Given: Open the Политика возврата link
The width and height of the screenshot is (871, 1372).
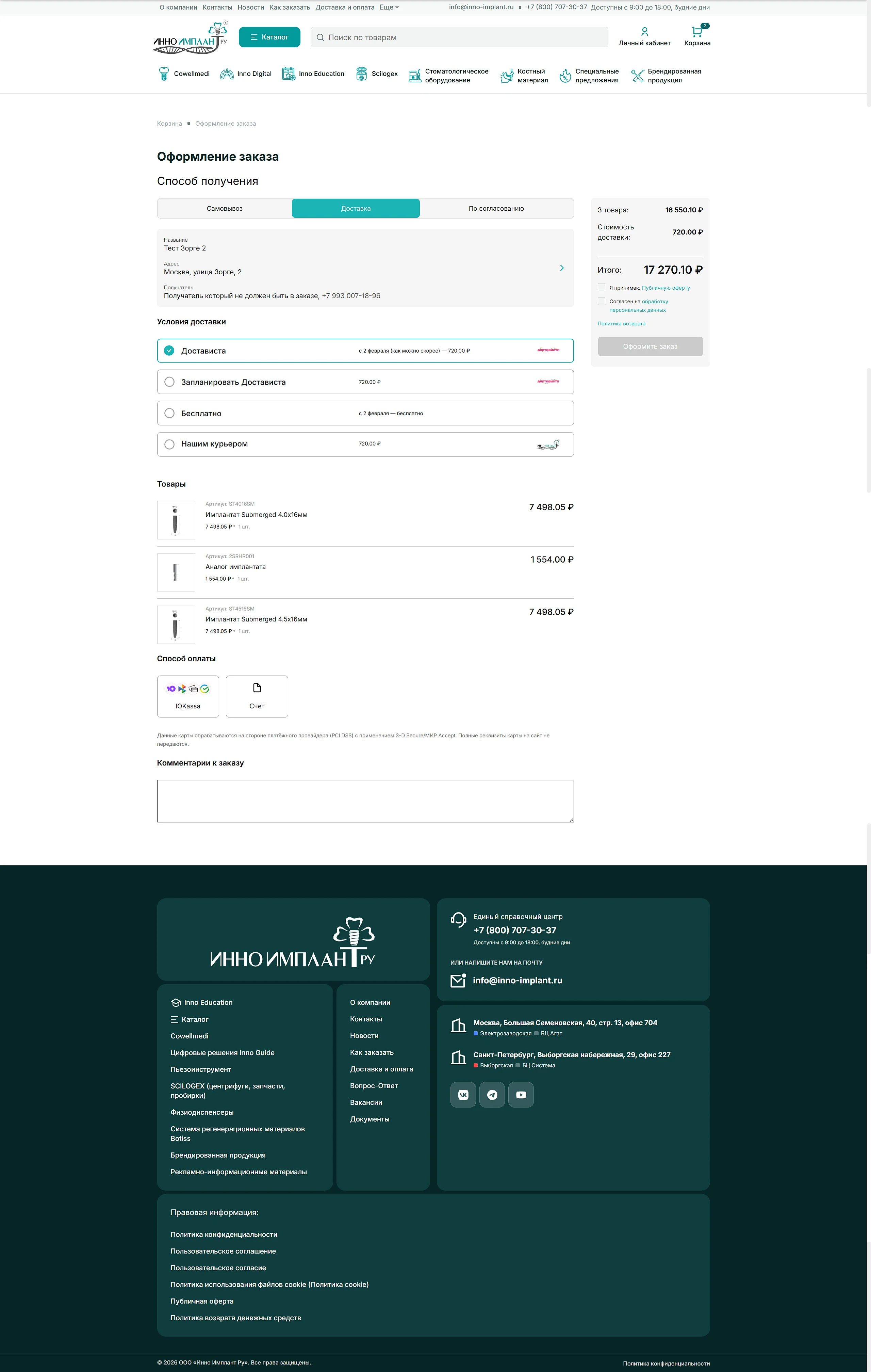Looking at the screenshot, I should click(622, 324).
